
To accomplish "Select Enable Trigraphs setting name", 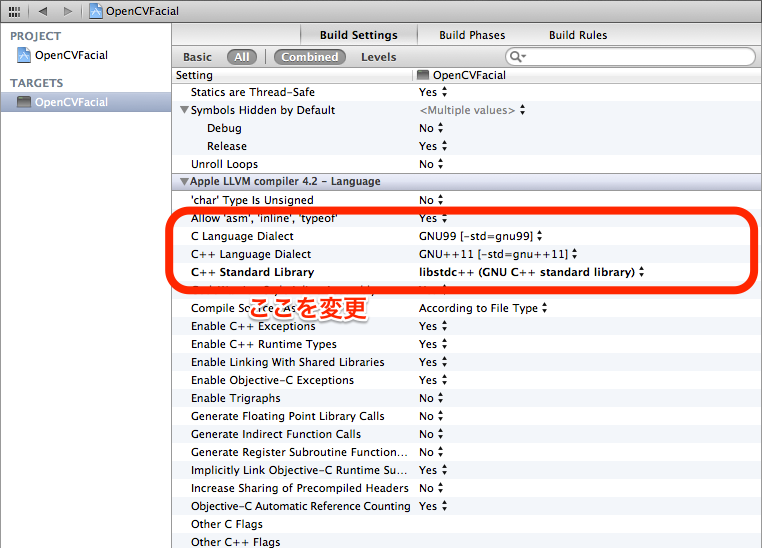I will click(236, 398).
